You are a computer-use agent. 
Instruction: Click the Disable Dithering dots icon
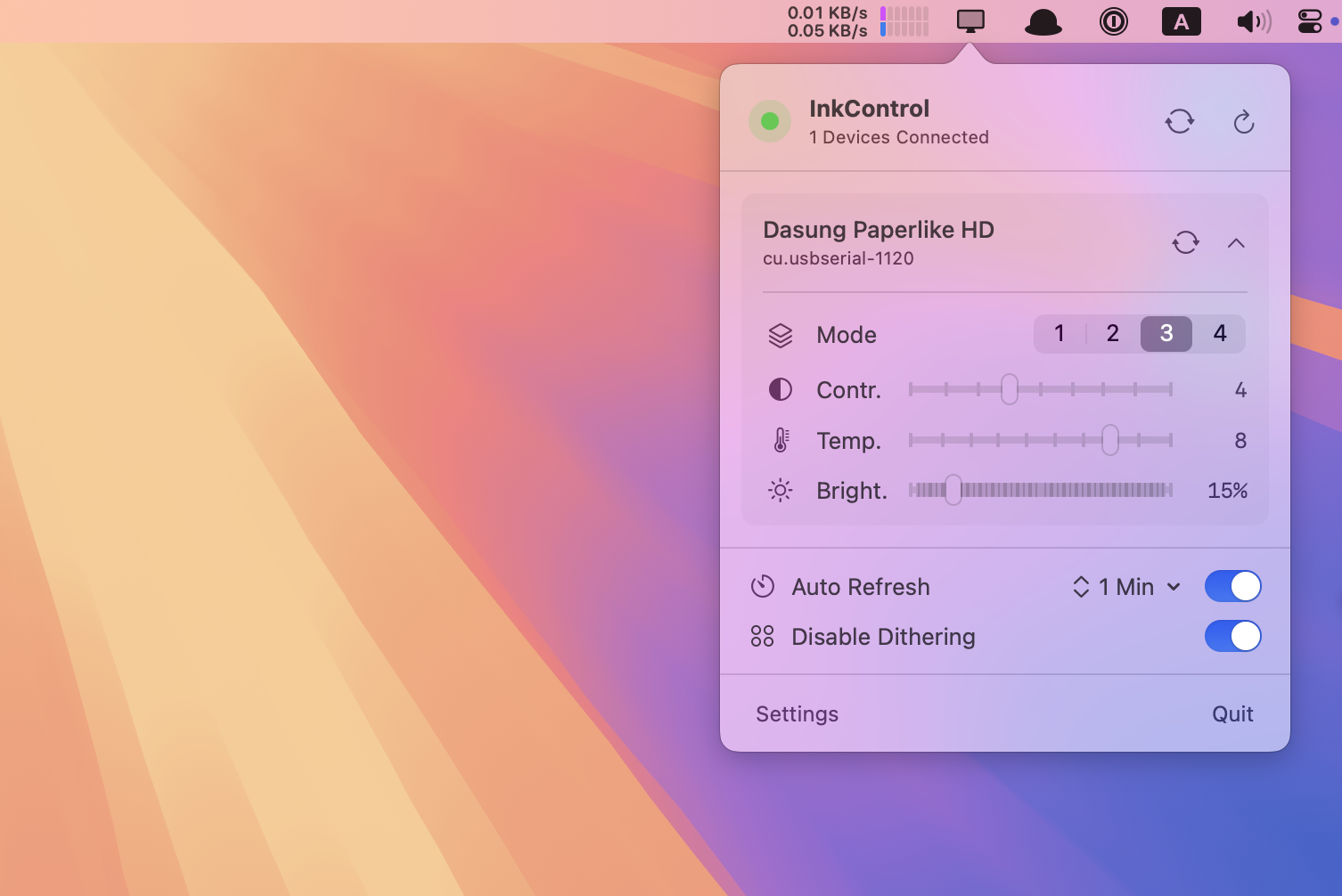(762, 636)
